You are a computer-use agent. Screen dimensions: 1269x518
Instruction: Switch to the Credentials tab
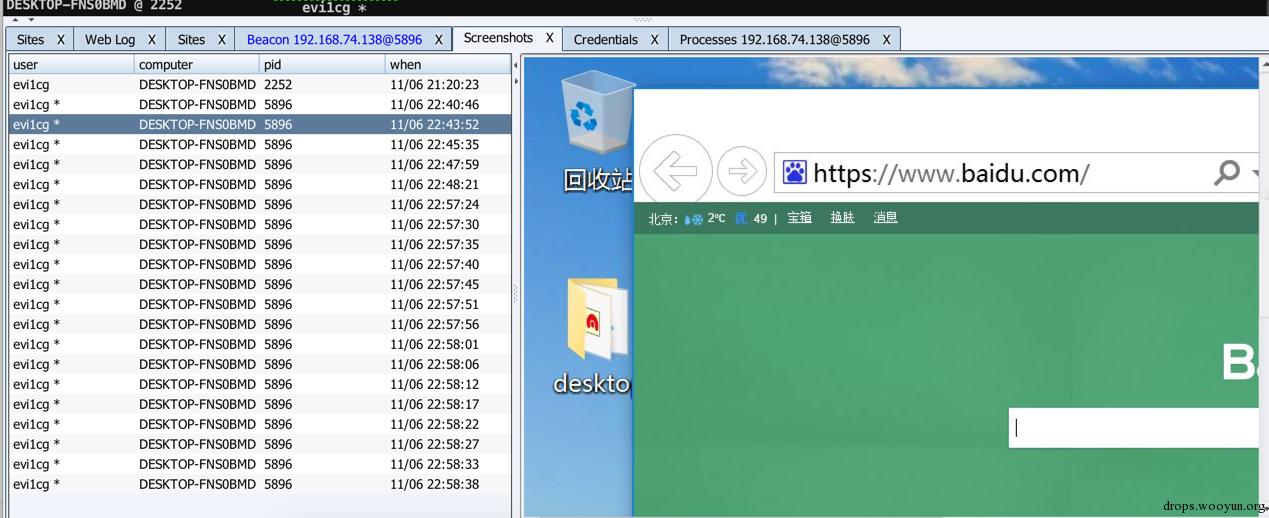pyautogui.click(x=605, y=40)
